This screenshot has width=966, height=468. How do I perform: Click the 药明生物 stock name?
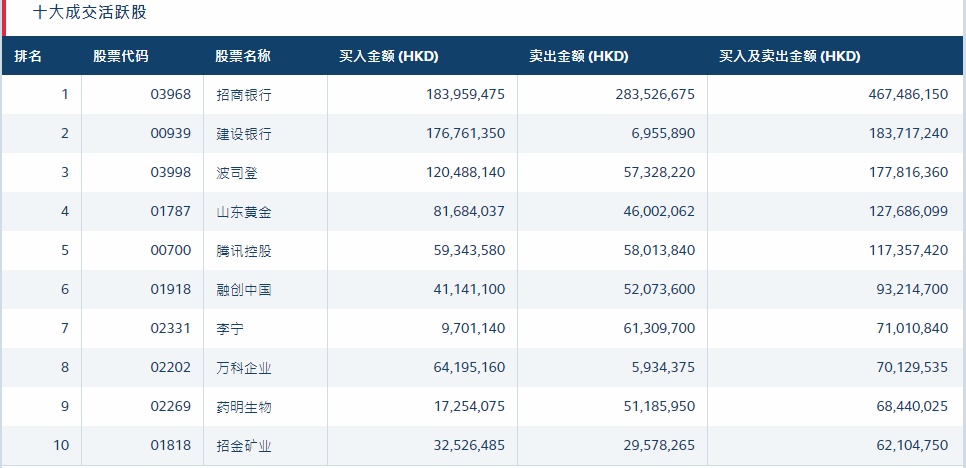pyautogui.click(x=244, y=406)
